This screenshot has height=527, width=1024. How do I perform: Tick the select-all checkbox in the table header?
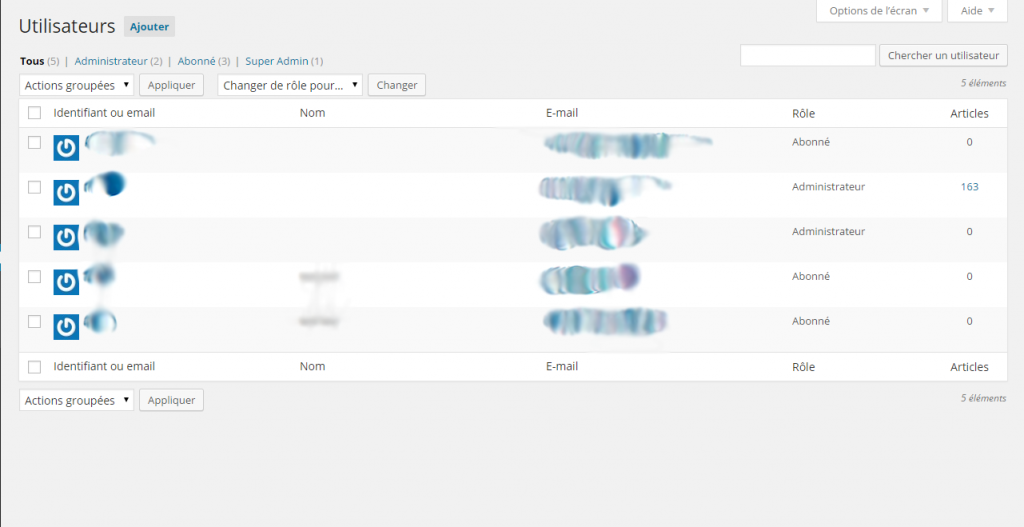(34, 113)
